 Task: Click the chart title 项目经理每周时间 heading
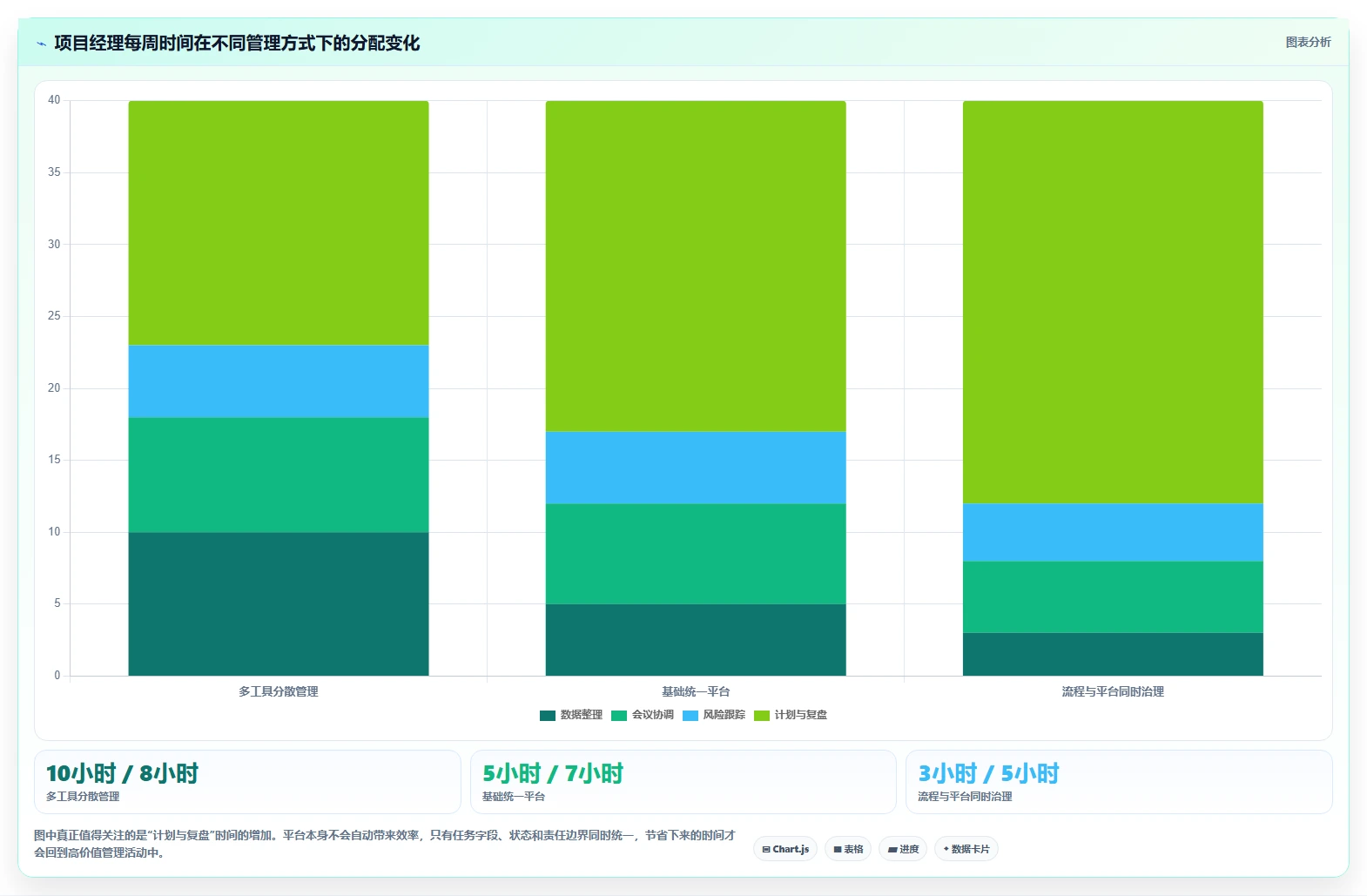point(237,43)
